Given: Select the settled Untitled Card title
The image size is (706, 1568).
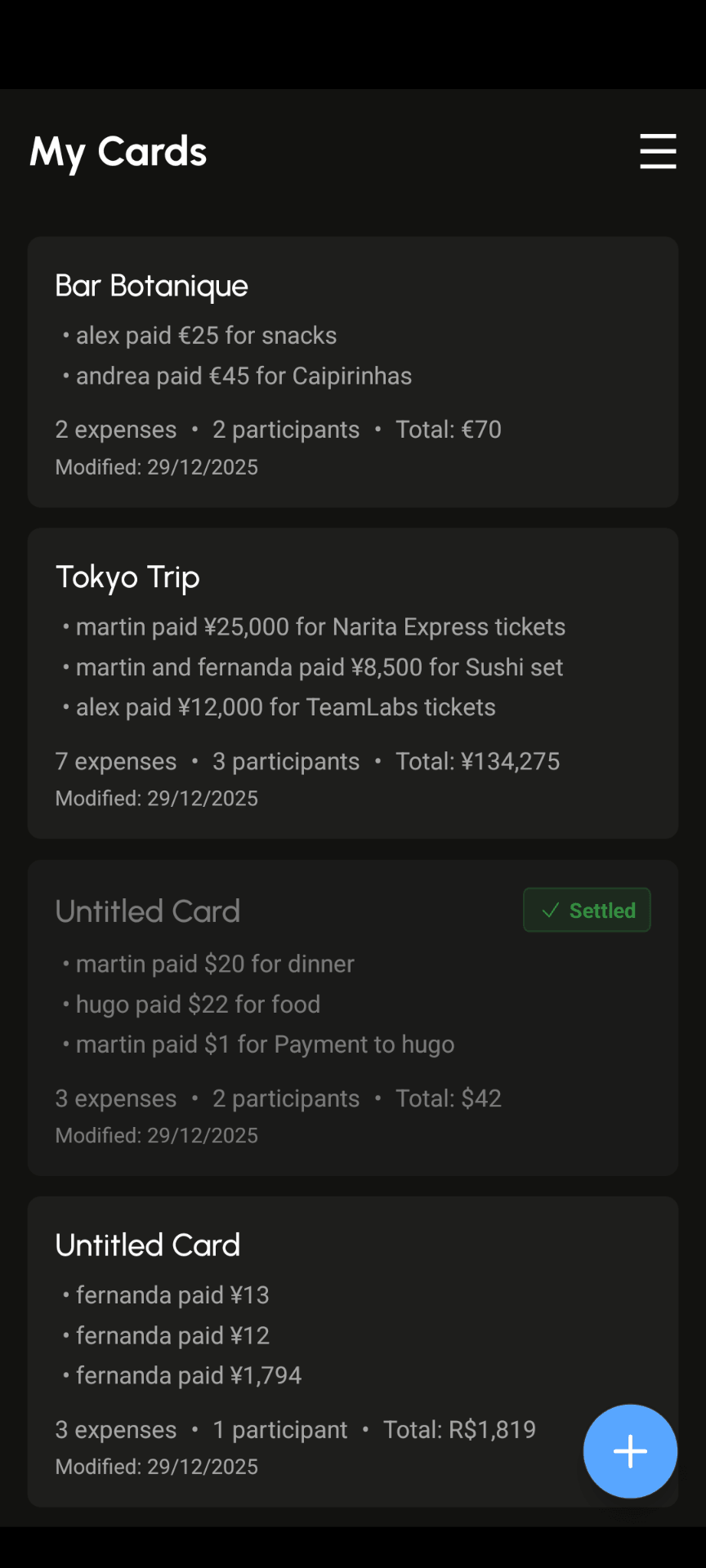Looking at the screenshot, I should tap(148, 911).
